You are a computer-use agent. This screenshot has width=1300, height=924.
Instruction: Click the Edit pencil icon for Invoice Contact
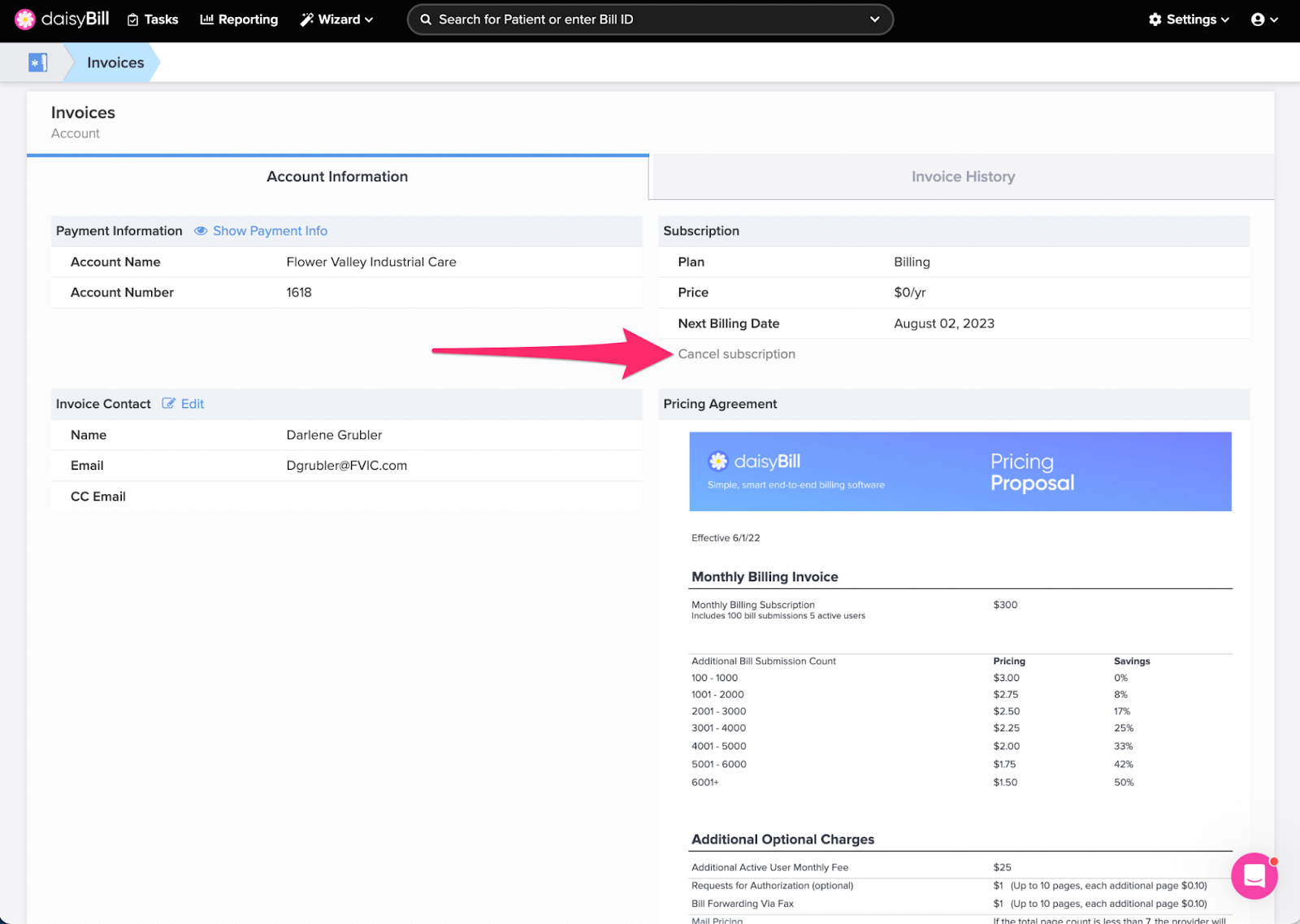(x=169, y=403)
